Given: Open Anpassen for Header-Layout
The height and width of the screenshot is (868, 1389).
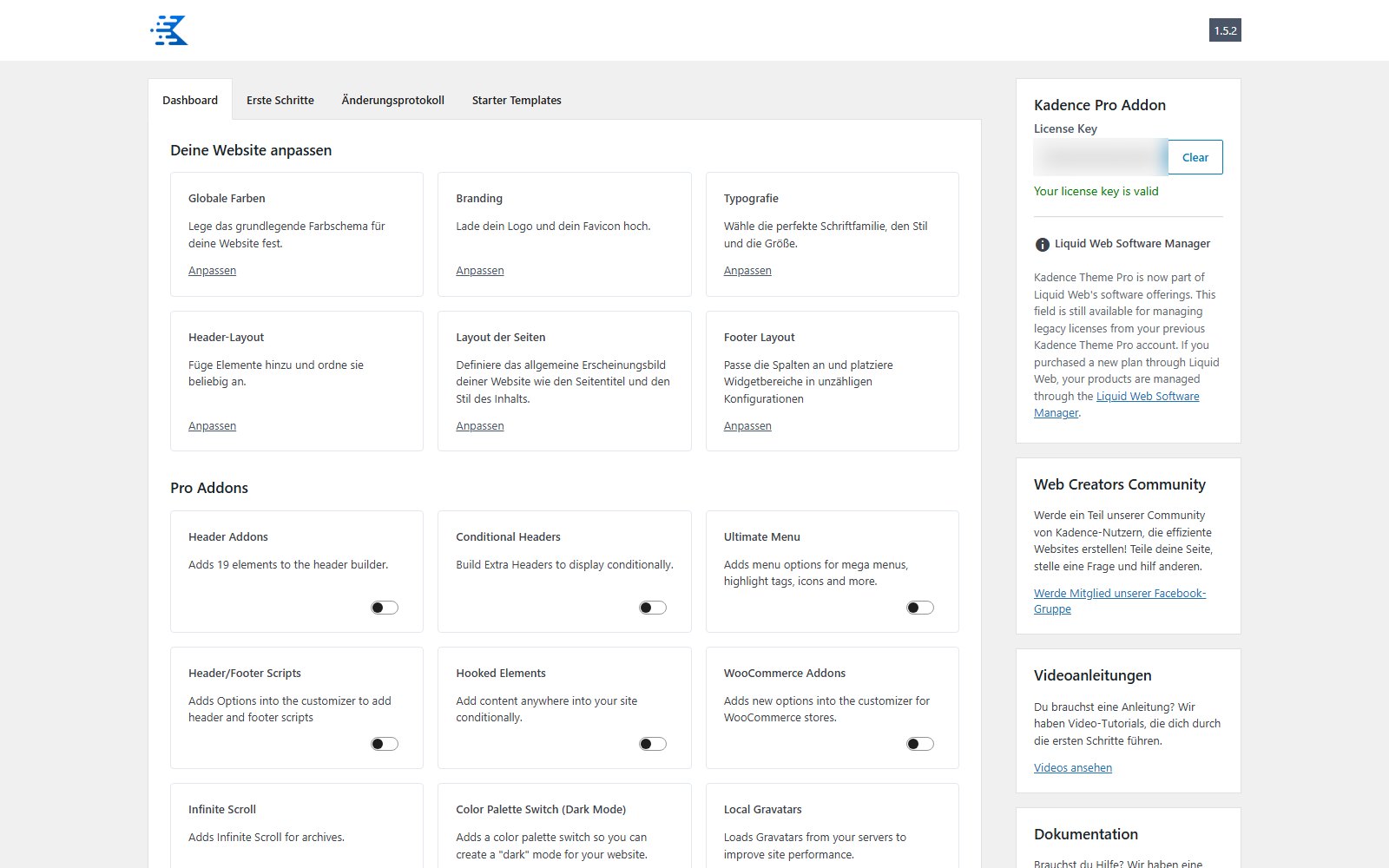Looking at the screenshot, I should pyautogui.click(x=212, y=426).
